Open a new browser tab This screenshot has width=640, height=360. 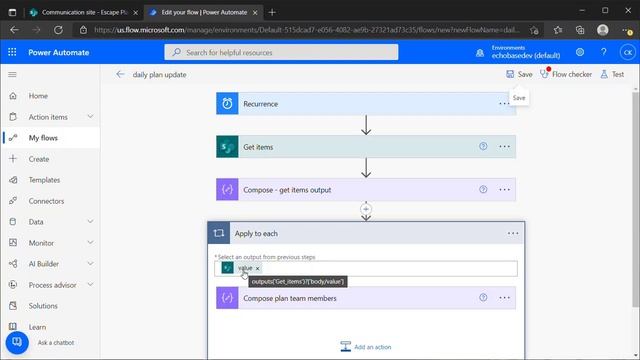(272, 12)
